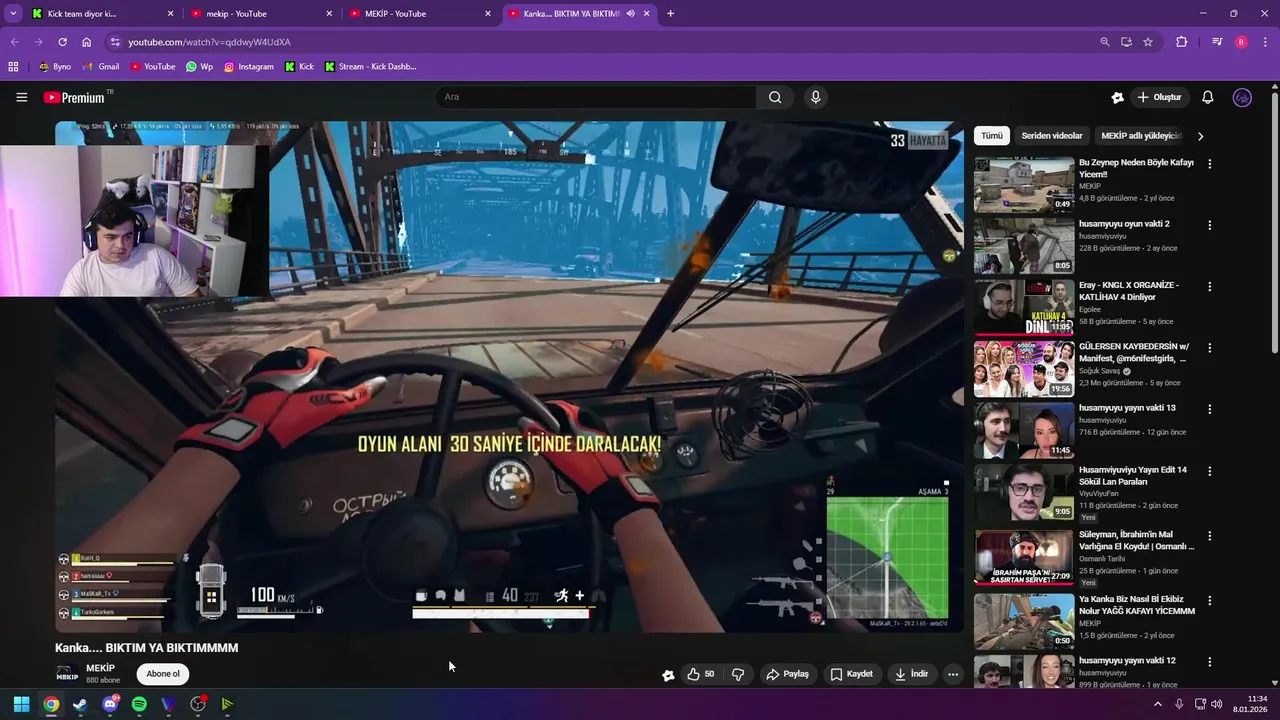Click the page vertical scrollbar
Image resolution: width=1280 pixels, height=720 pixels.
click(x=1274, y=220)
